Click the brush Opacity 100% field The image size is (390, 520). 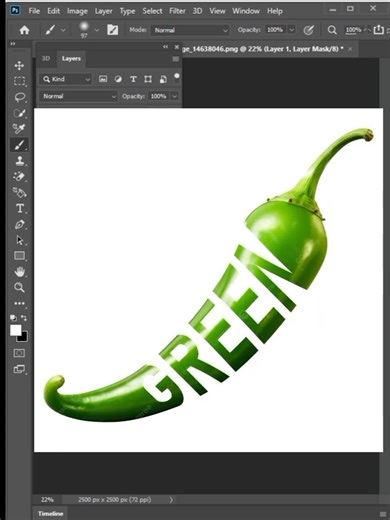point(275,30)
